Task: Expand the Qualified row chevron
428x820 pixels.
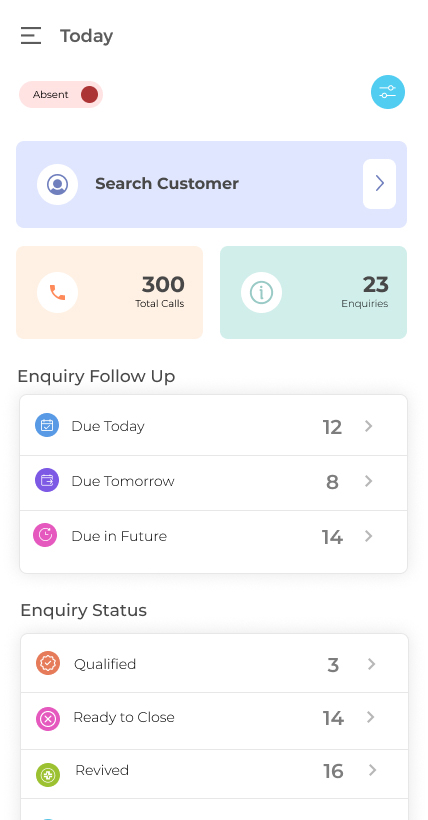Action: (x=371, y=664)
